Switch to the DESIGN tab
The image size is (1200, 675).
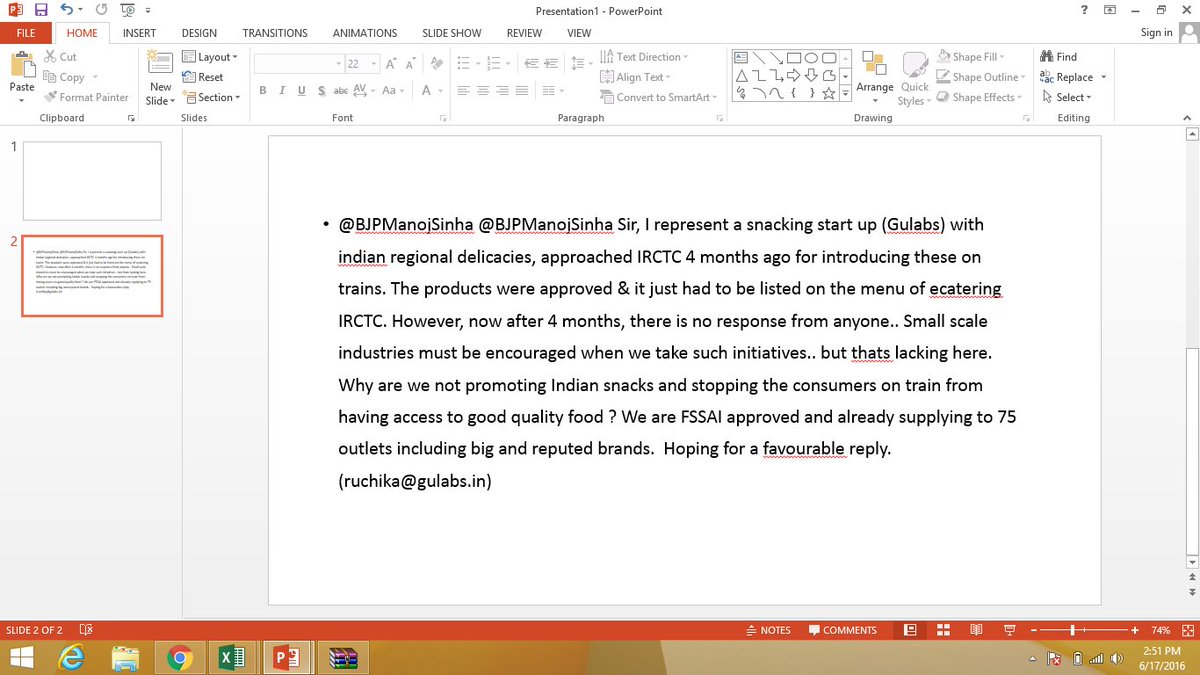tap(199, 33)
